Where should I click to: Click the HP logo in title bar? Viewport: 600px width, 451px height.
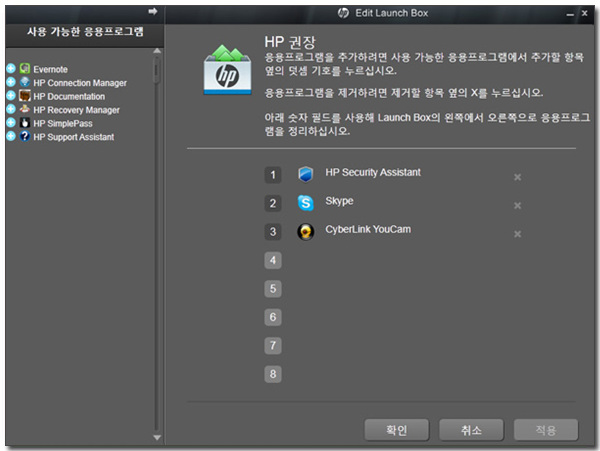tap(343, 13)
